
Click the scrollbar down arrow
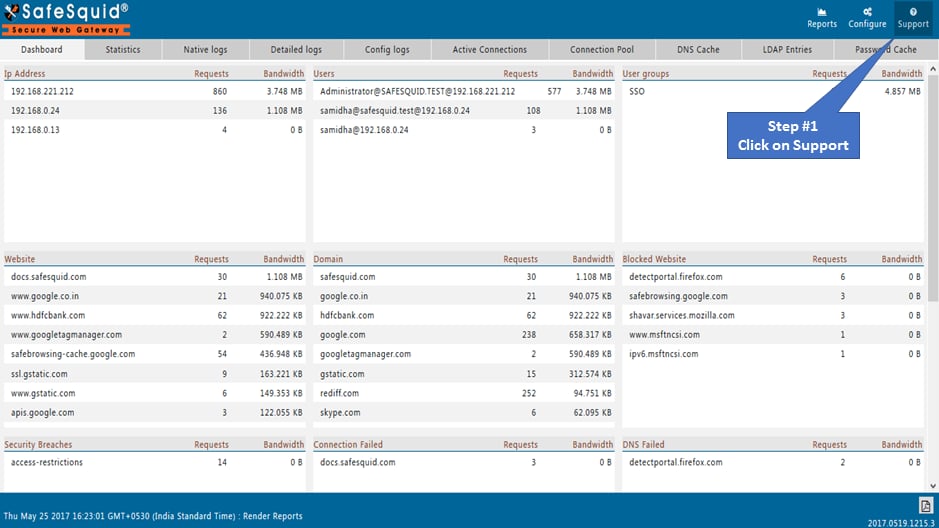933,486
